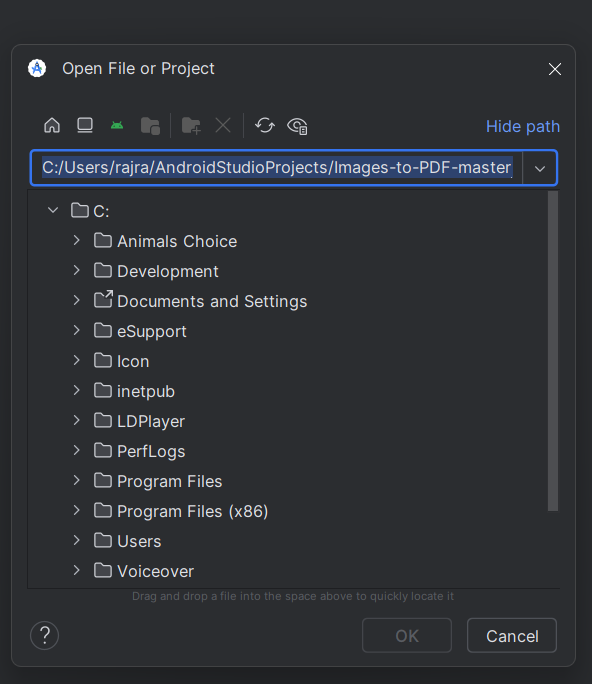Click the Delete toolbar icon
This screenshot has width=592, height=684.
223,126
